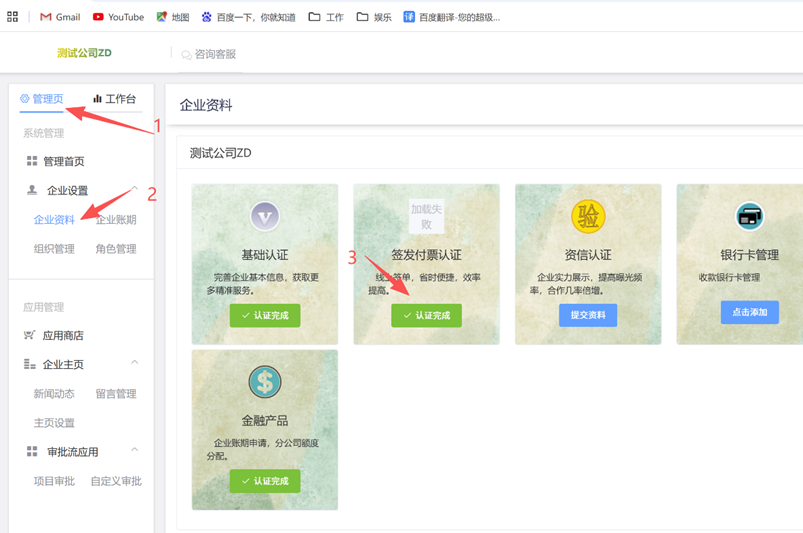
Task: Click 提交资料 button under 资信认证
Action: (x=588, y=315)
